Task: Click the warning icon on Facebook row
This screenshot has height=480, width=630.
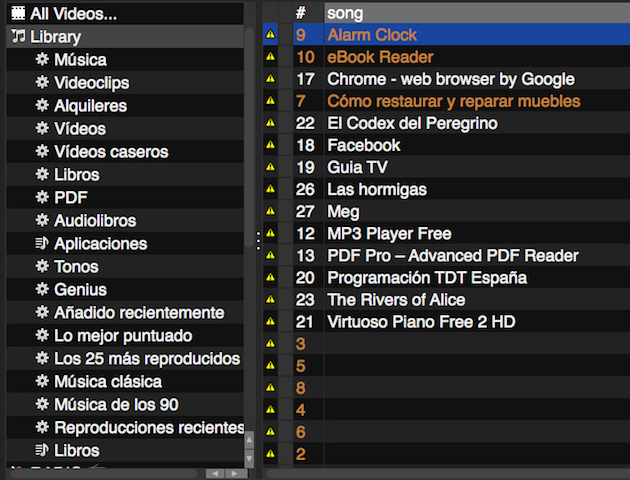Action: point(271,145)
